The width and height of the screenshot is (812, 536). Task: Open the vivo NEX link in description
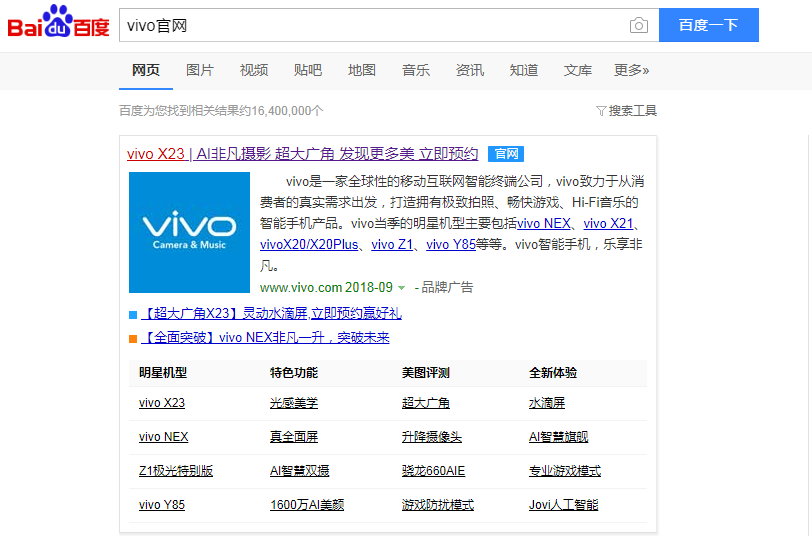[544, 223]
